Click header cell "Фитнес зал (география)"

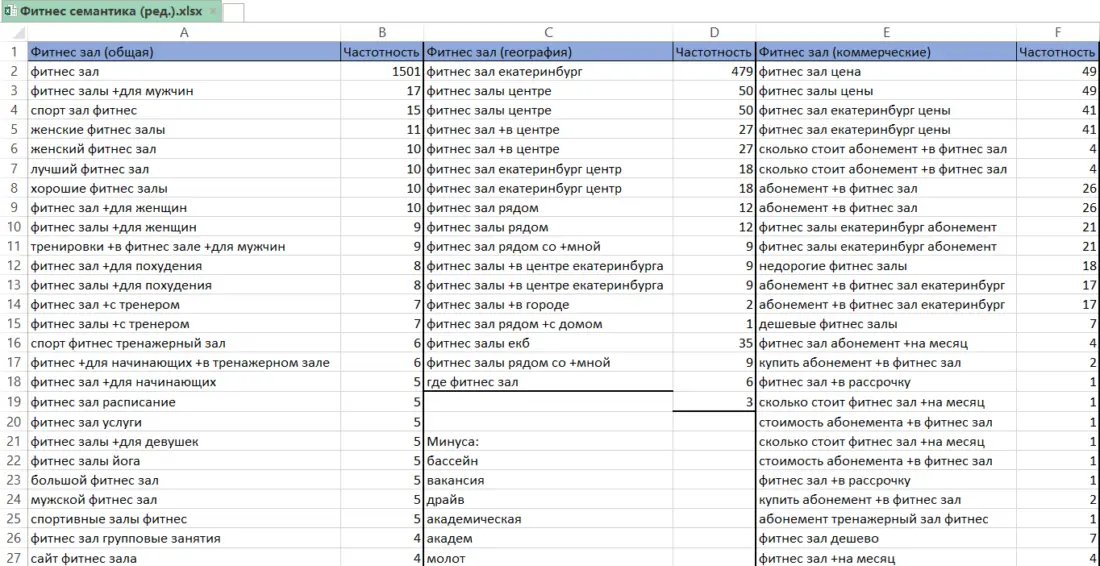pyautogui.click(x=548, y=52)
